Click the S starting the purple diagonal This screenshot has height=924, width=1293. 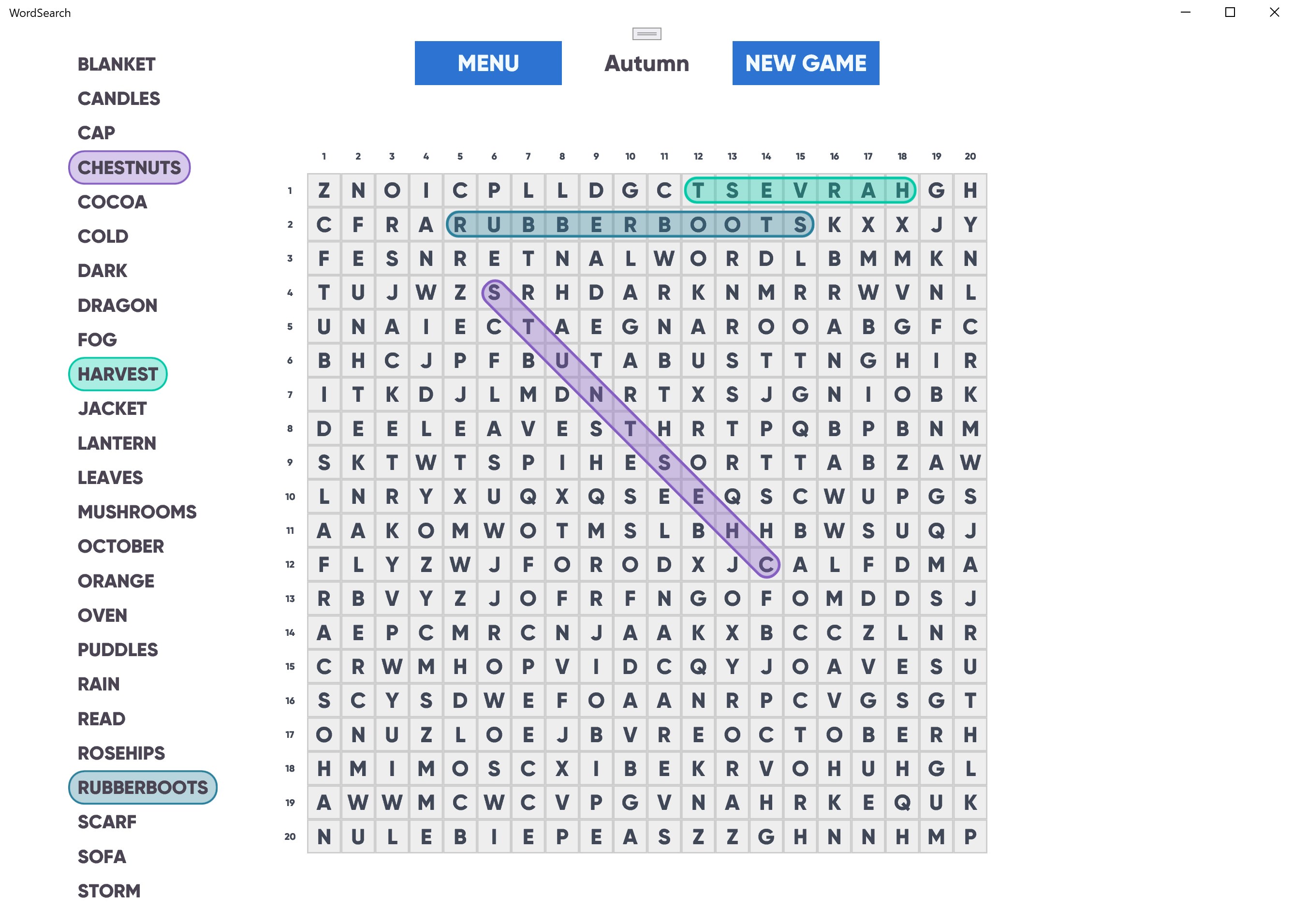coord(494,293)
